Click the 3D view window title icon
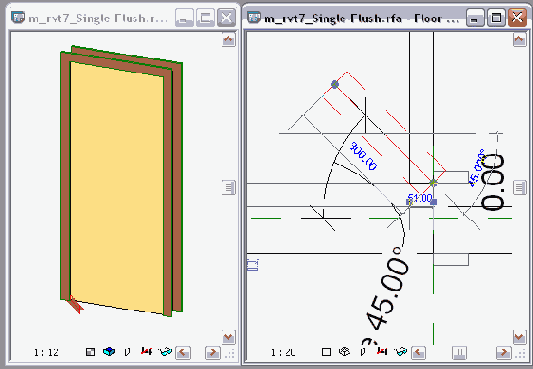533x369 pixels. (x=18, y=17)
